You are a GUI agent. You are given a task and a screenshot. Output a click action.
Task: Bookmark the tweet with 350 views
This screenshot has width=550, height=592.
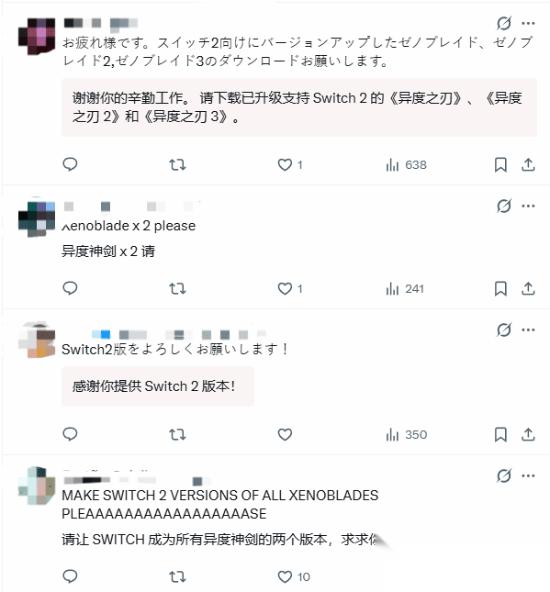pyautogui.click(x=500, y=435)
